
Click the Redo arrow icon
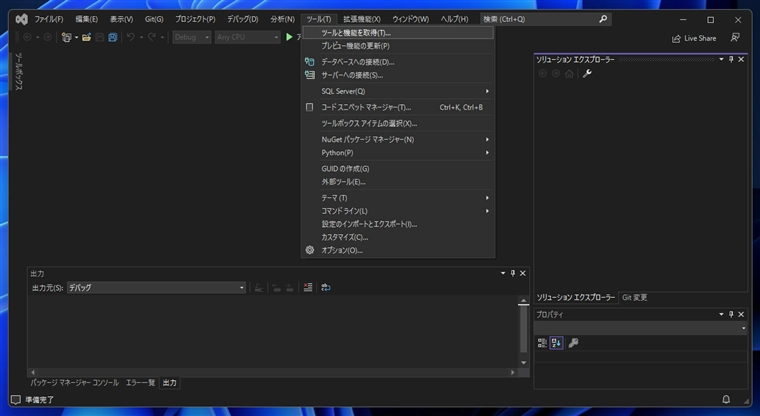point(152,37)
